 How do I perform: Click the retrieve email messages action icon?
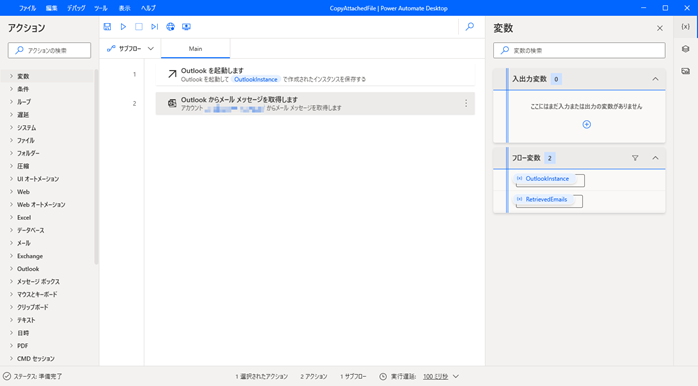point(172,103)
